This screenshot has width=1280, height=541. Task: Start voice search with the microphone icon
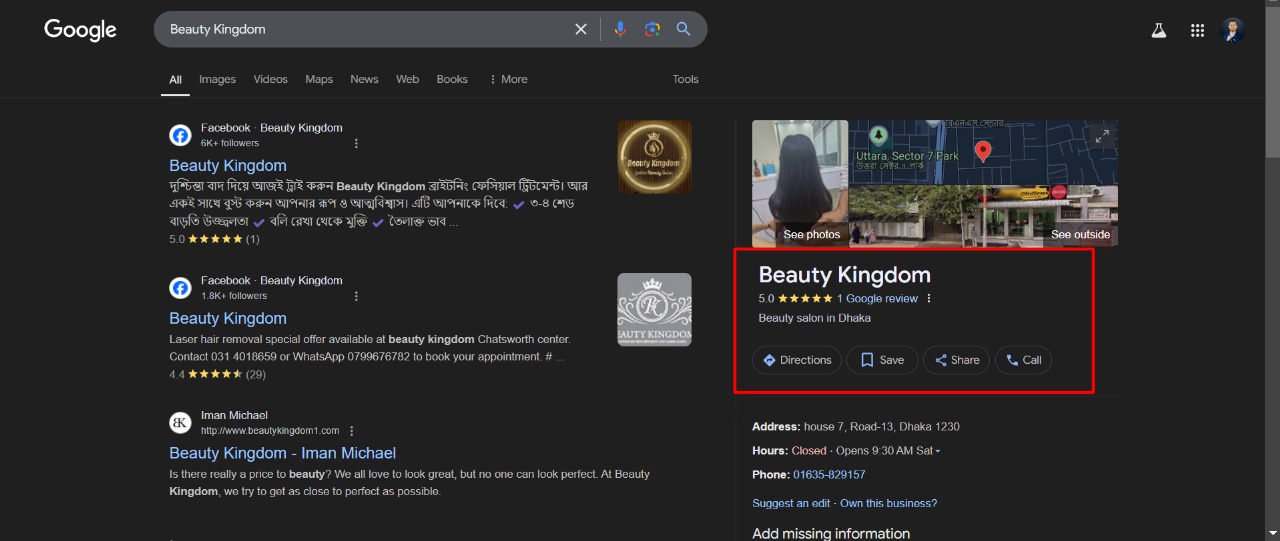point(620,29)
